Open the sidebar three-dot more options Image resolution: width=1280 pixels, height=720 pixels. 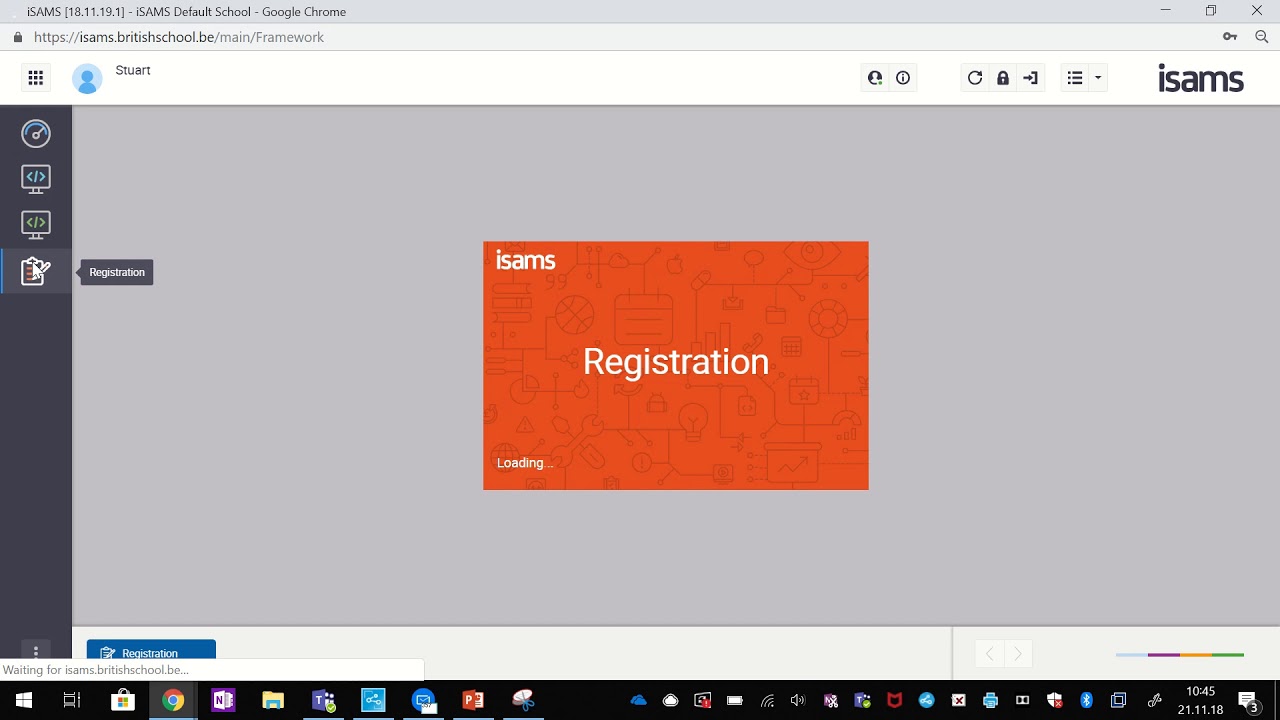pyautogui.click(x=36, y=651)
